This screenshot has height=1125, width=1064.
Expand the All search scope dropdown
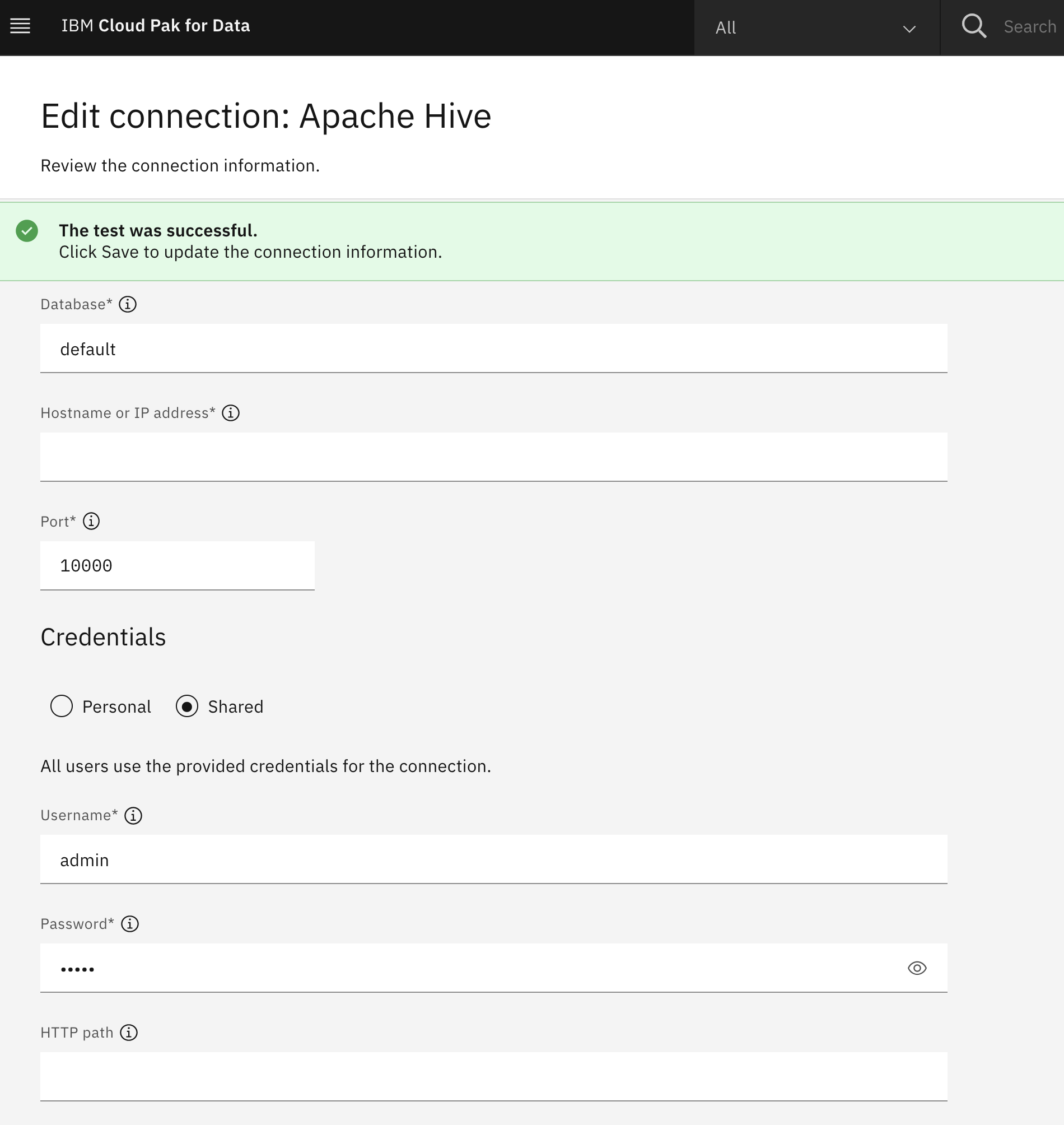tap(816, 28)
